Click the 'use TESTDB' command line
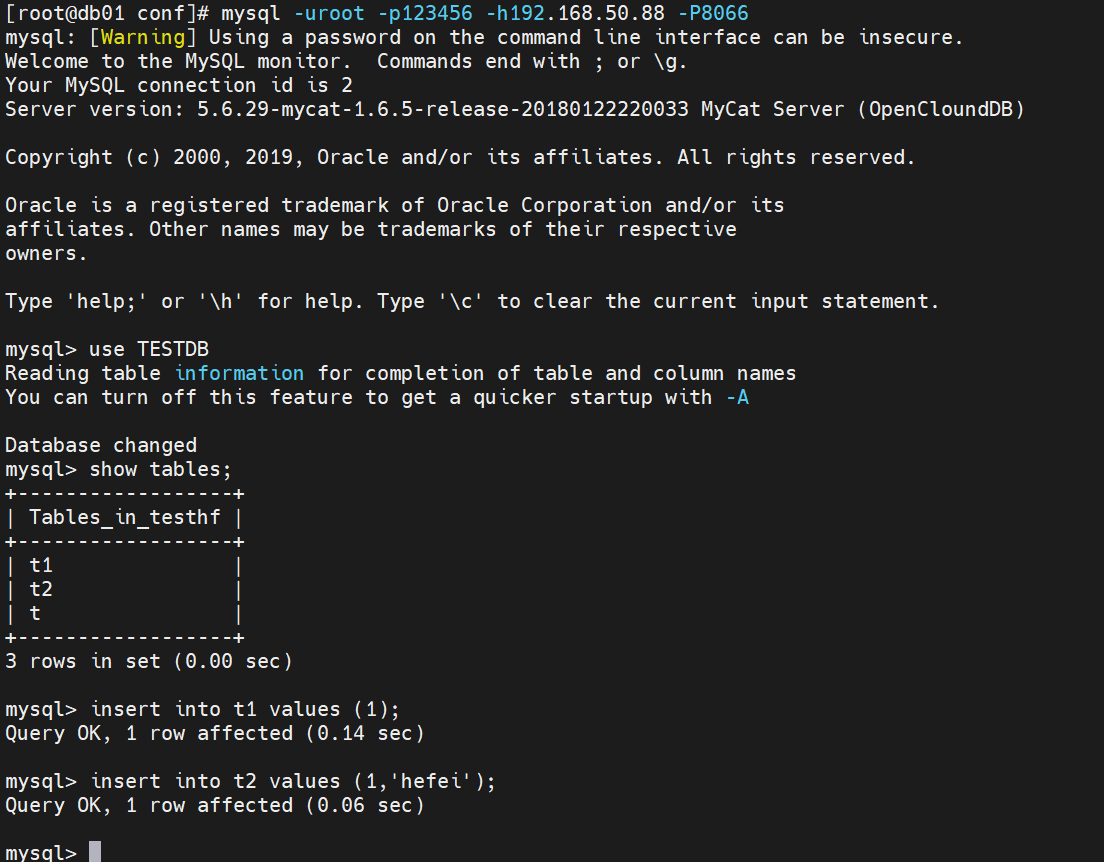This screenshot has width=1104, height=862. click(149, 349)
